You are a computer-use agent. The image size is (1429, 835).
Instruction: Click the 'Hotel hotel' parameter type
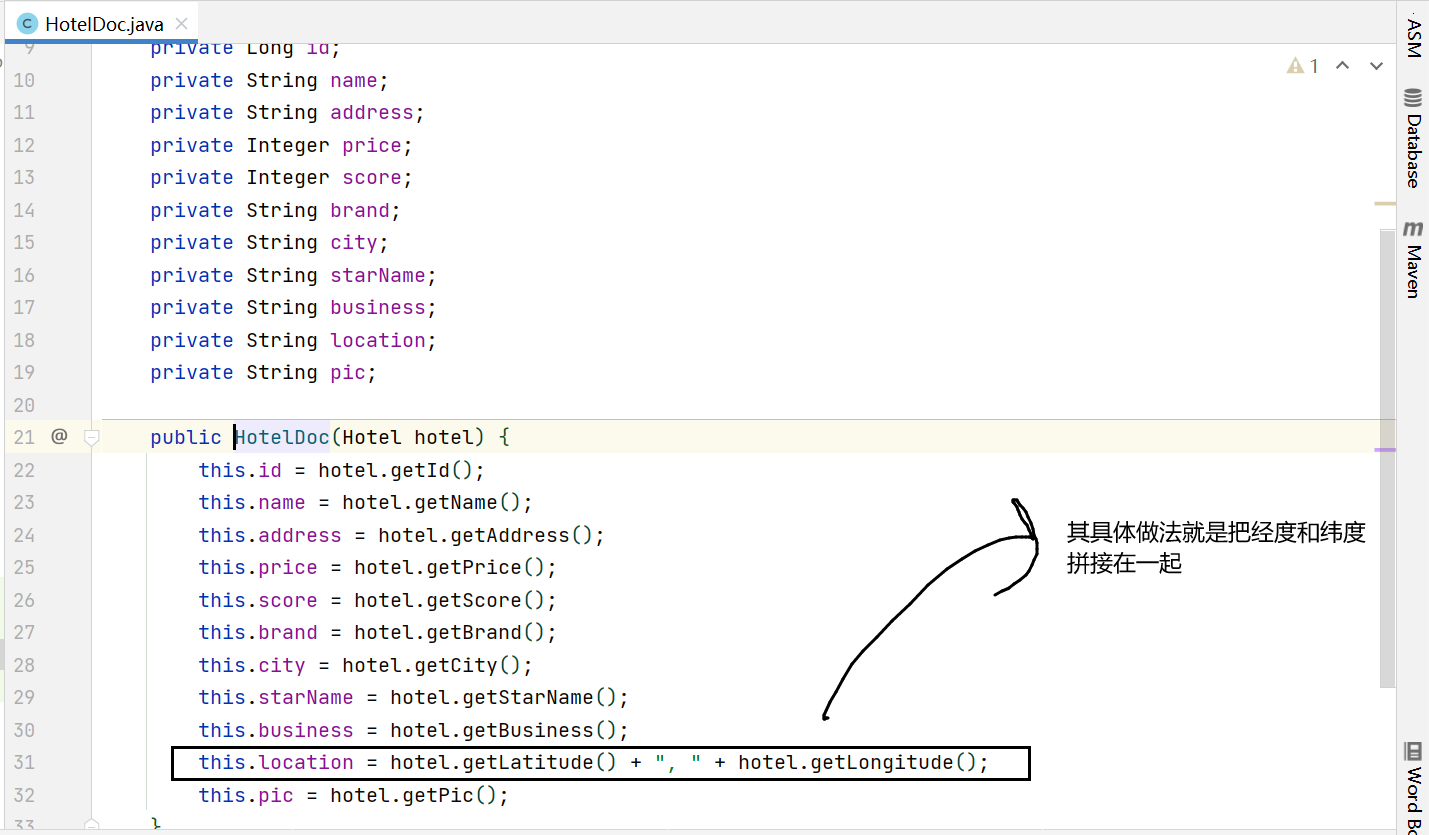372,437
